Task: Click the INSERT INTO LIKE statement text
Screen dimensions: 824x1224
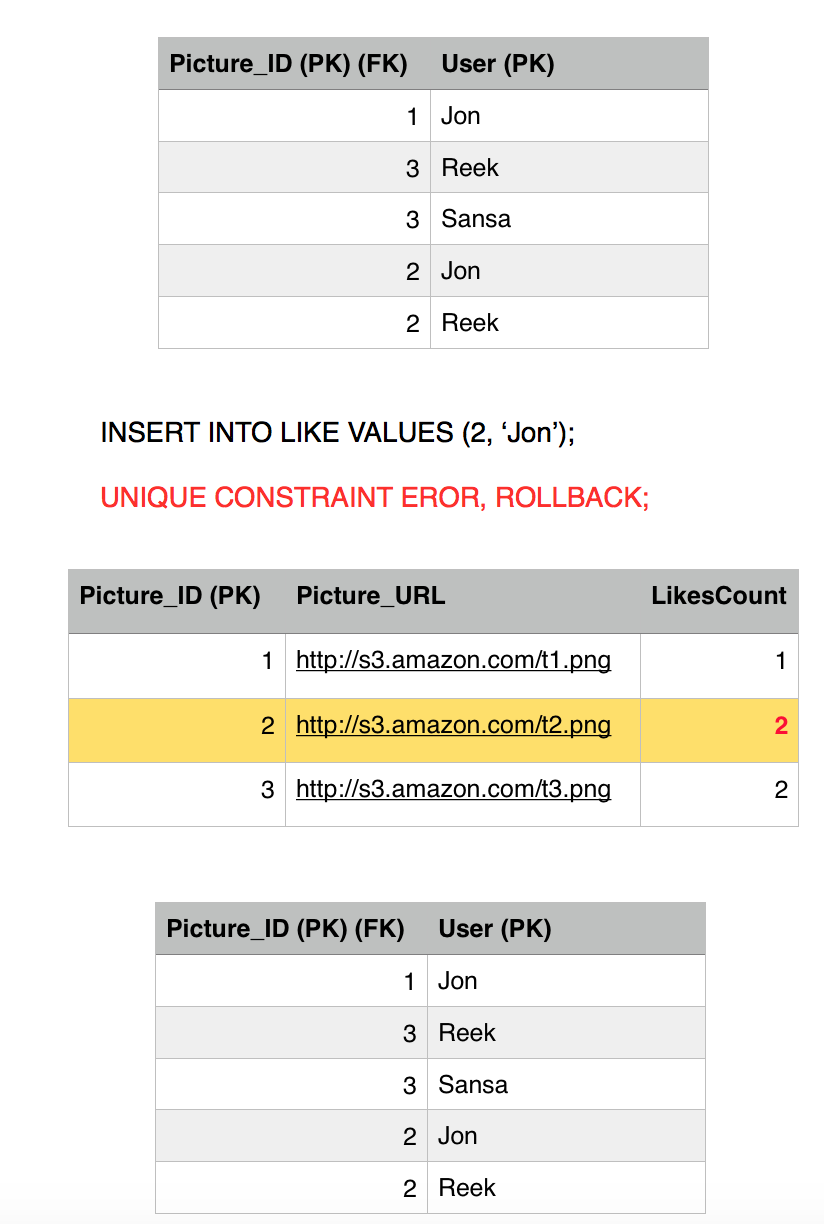Action: [x=338, y=434]
